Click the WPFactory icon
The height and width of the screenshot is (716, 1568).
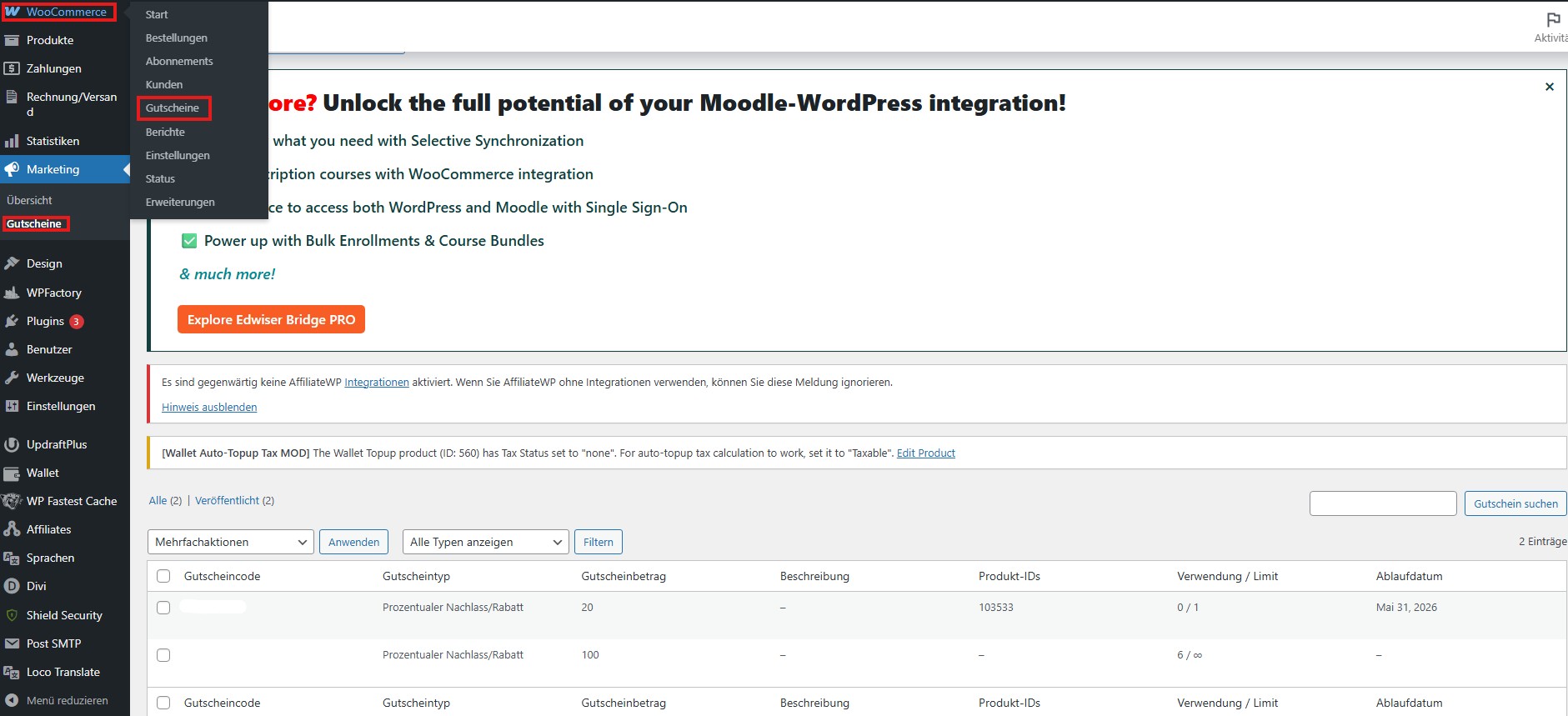point(12,293)
